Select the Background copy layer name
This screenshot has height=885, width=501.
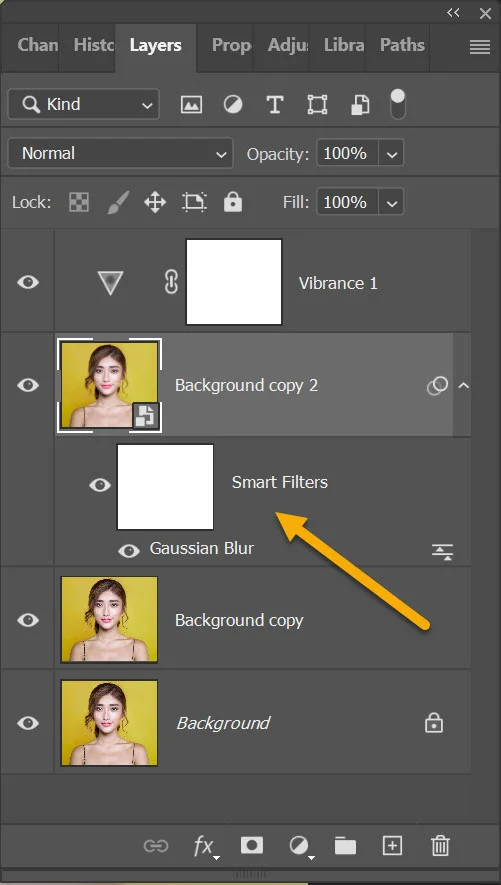point(239,620)
